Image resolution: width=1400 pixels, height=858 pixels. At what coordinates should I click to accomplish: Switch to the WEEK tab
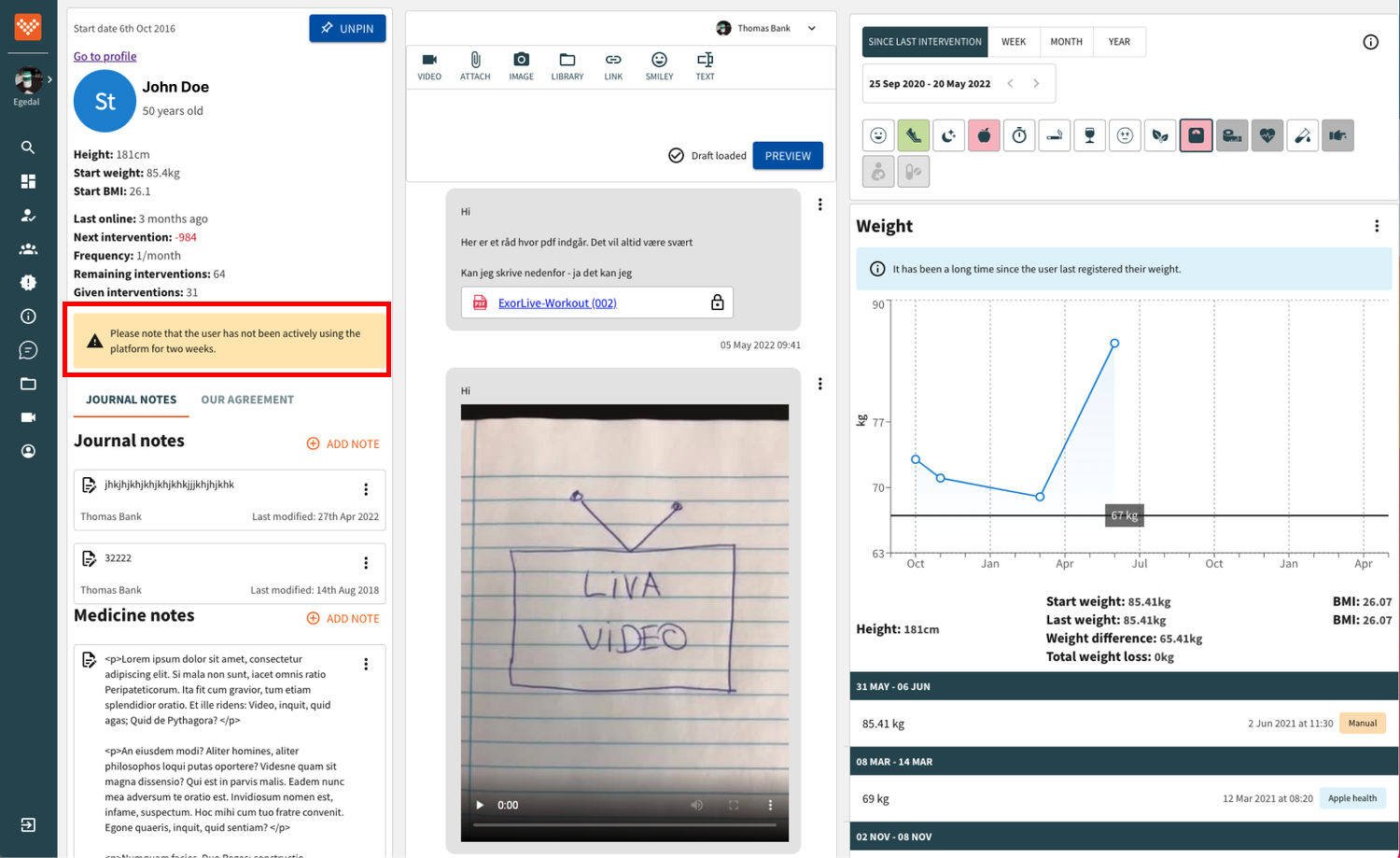click(x=1014, y=42)
